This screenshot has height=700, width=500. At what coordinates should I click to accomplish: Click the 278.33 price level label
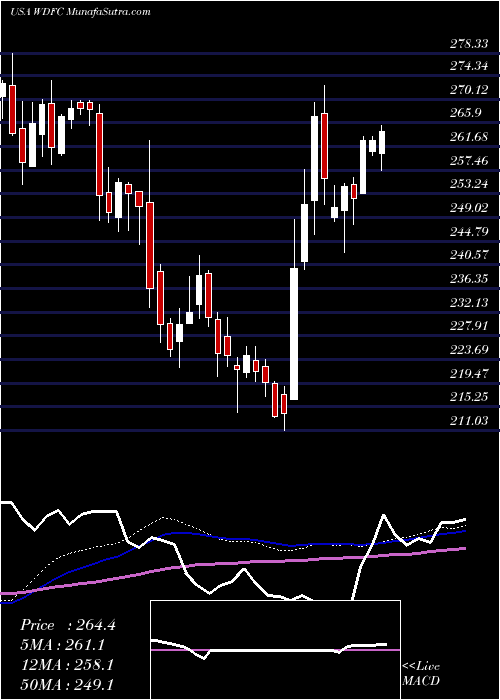click(468, 44)
